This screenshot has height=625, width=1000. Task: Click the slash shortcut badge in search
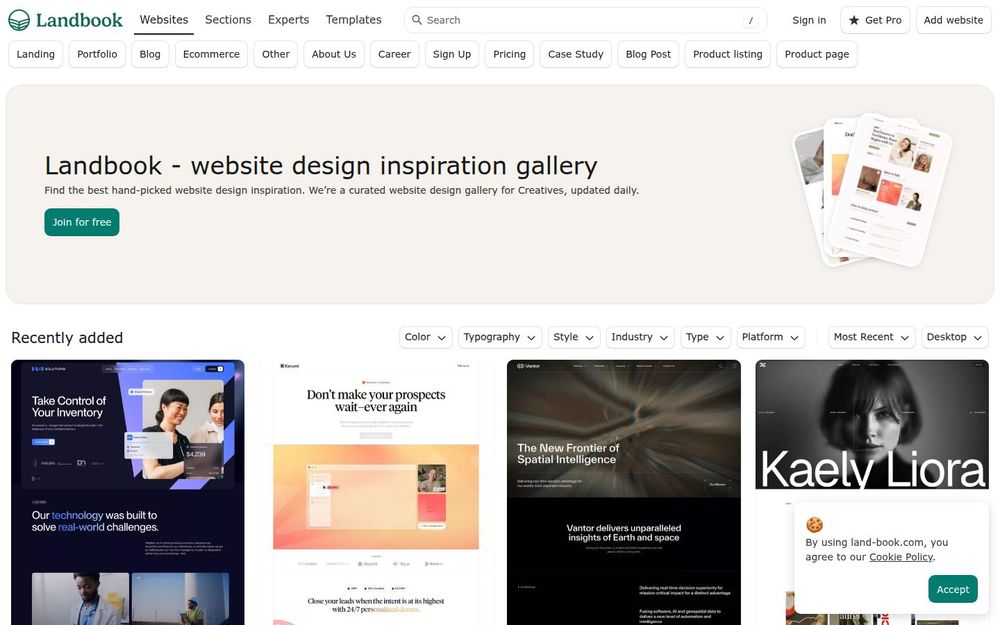[751, 20]
